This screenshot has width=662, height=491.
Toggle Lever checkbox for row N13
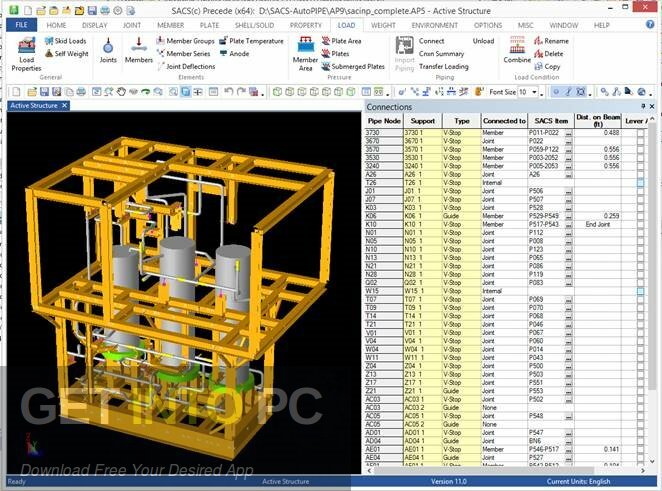coord(641,258)
